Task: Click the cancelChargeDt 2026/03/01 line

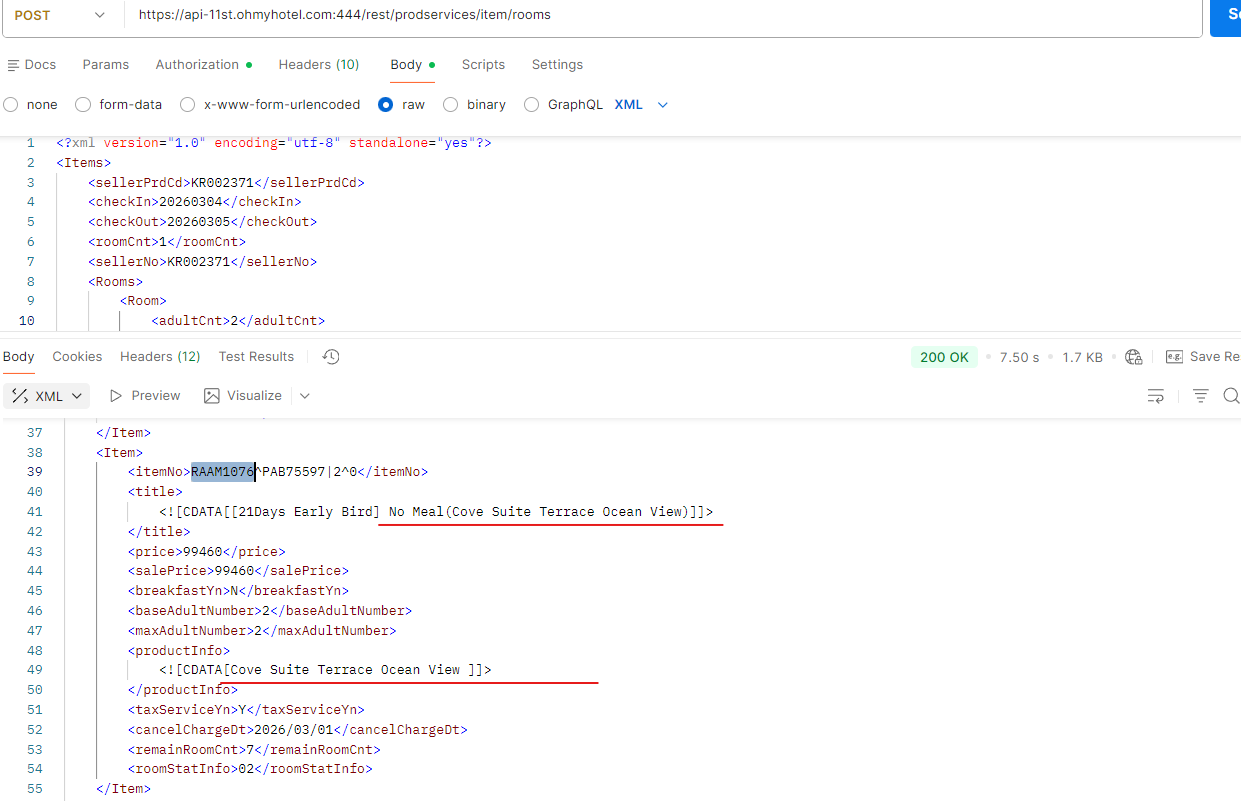Action: pyautogui.click(x=297, y=730)
